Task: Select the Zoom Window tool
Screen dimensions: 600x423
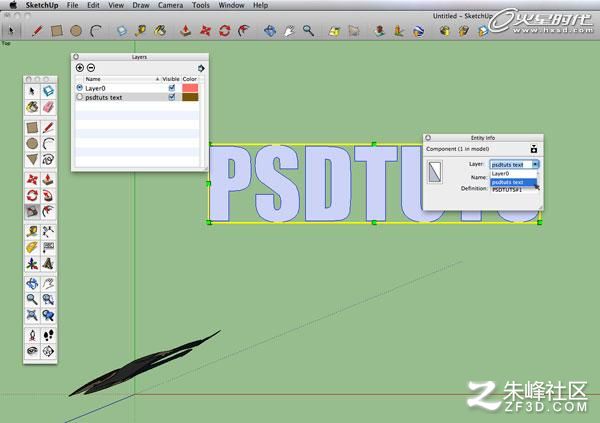Action: (48, 299)
